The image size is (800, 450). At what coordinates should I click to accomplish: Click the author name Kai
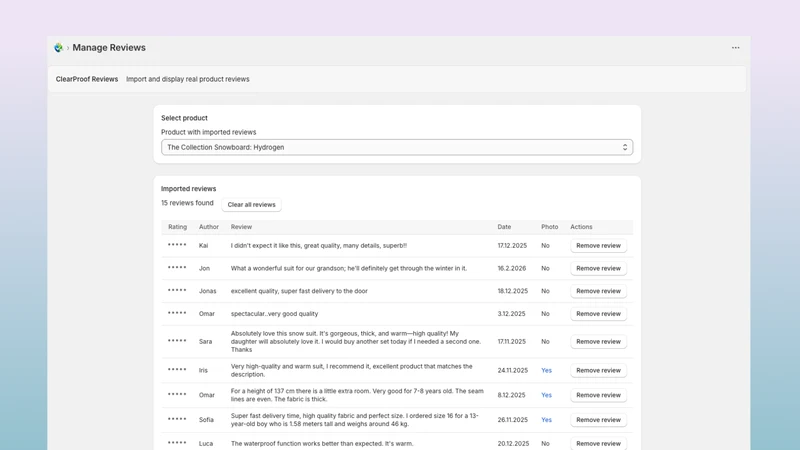(x=204, y=245)
